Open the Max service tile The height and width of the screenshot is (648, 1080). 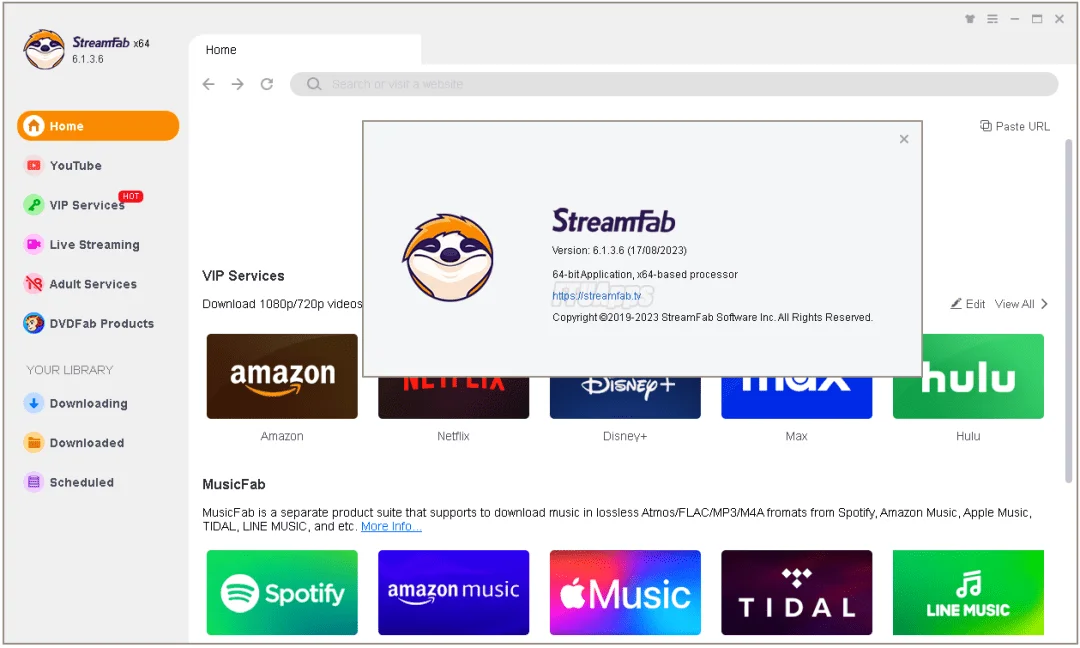click(x=796, y=398)
